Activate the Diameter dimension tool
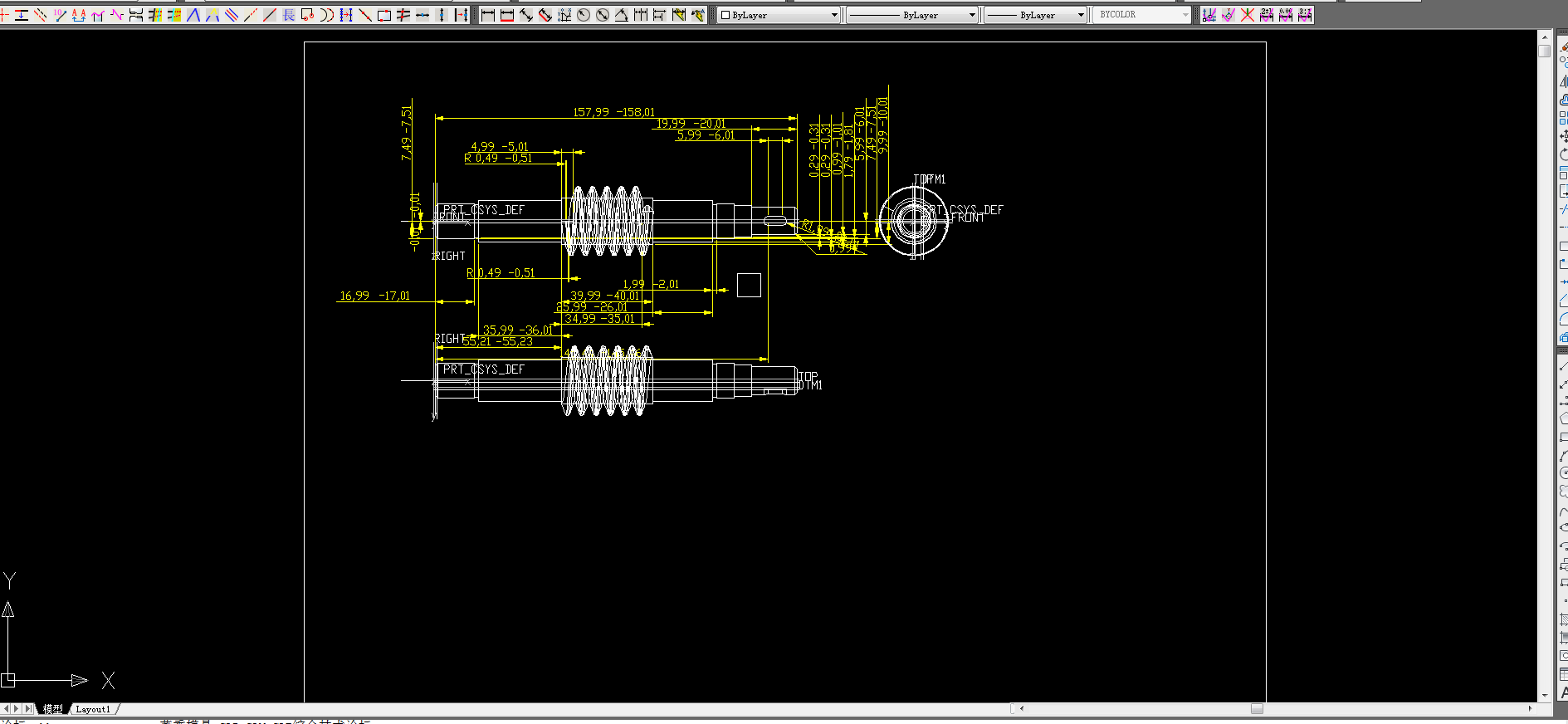1568x724 pixels. pos(603,15)
